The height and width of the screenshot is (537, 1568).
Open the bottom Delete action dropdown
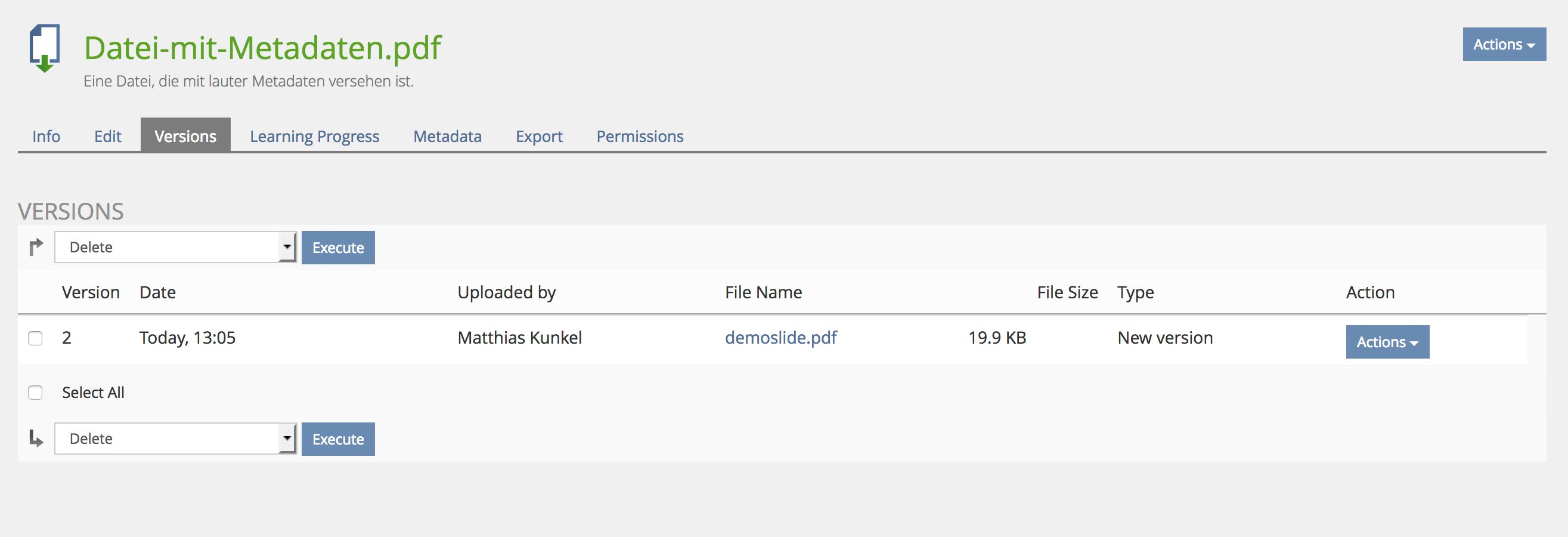tap(175, 439)
